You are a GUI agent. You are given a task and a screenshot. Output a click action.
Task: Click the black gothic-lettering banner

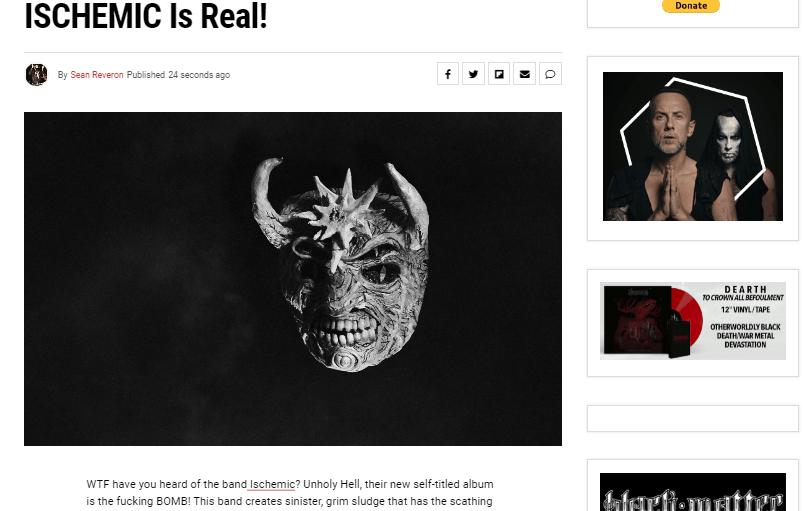coord(693,492)
